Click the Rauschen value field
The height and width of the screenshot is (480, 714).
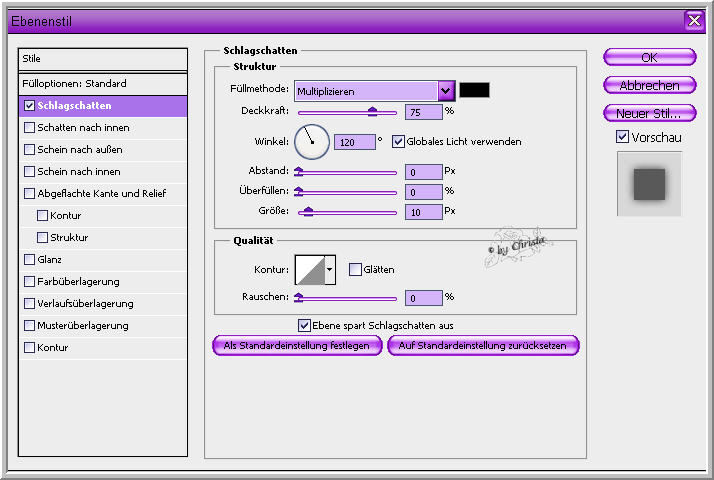click(x=423, y=298)
